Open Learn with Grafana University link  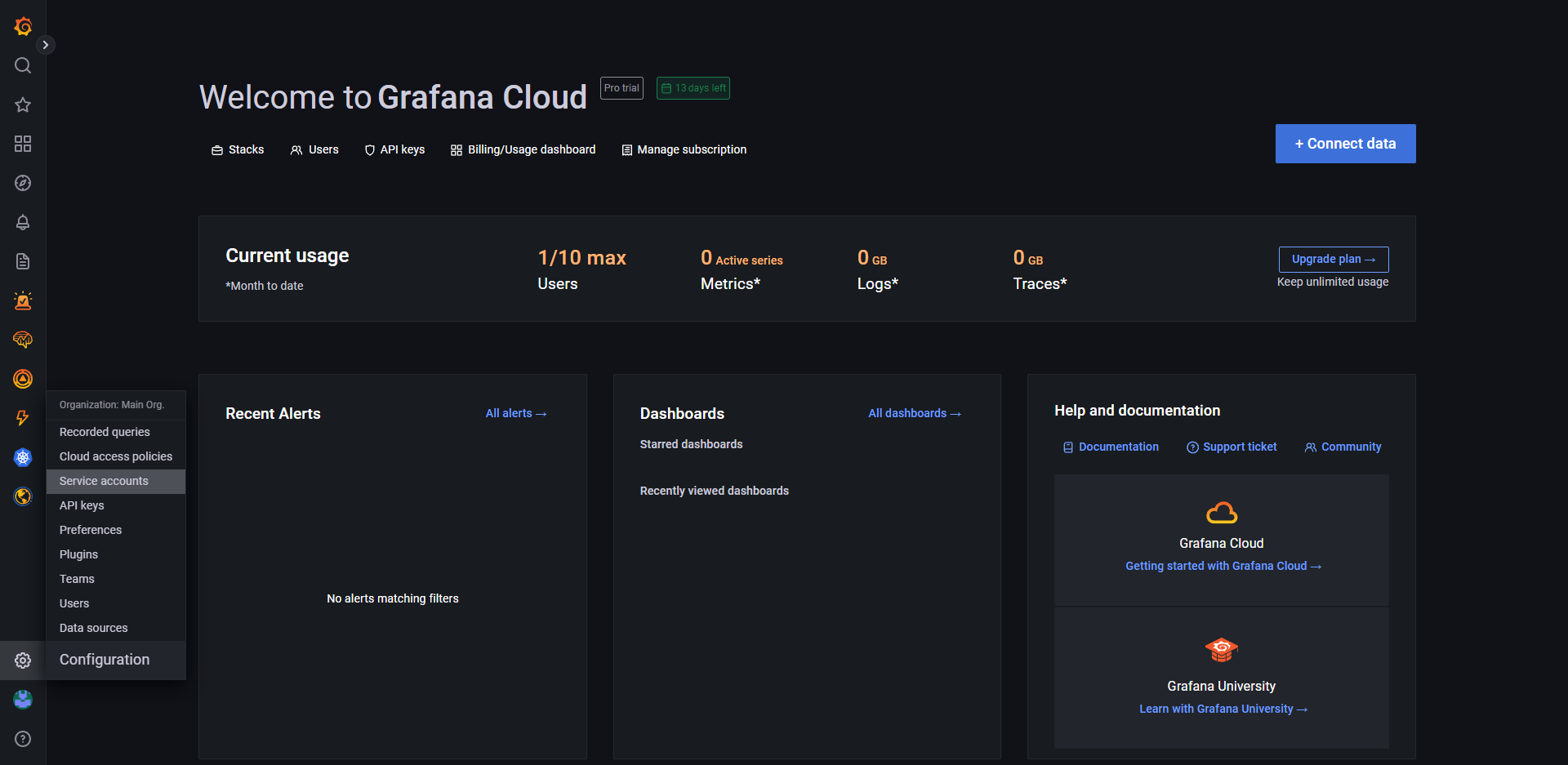coord(1223,709)
